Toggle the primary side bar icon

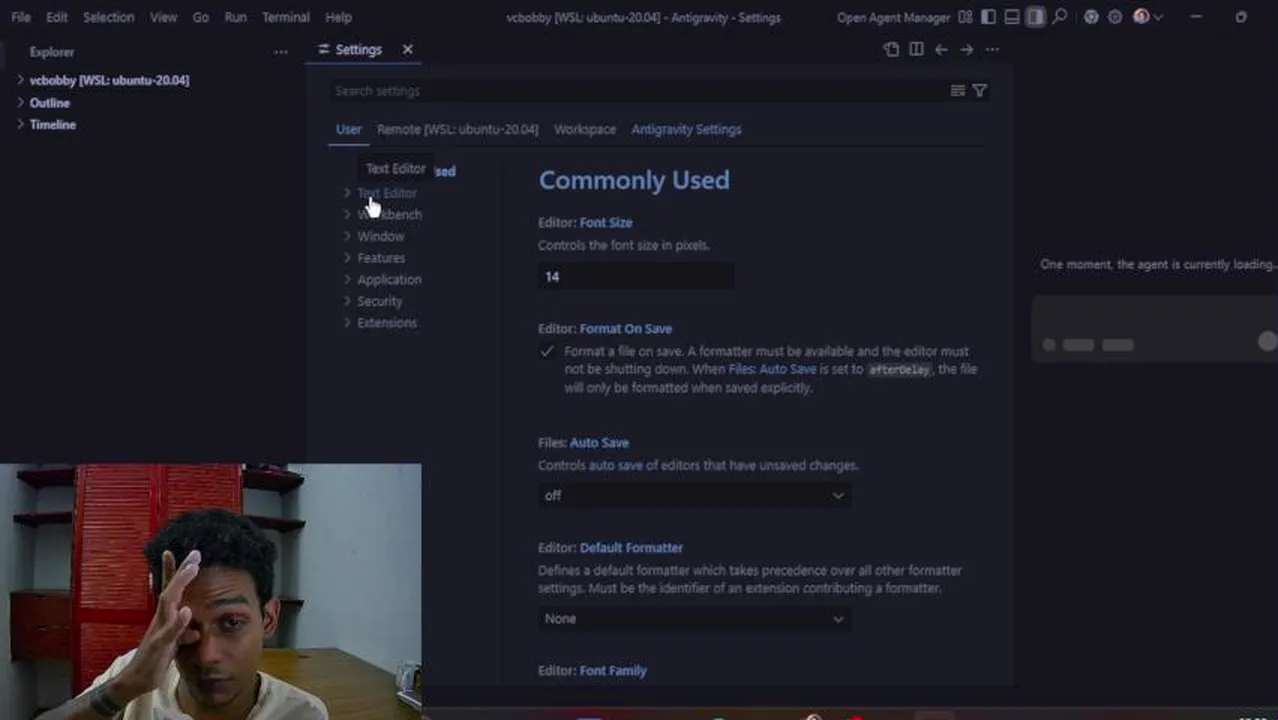(988, 17)
